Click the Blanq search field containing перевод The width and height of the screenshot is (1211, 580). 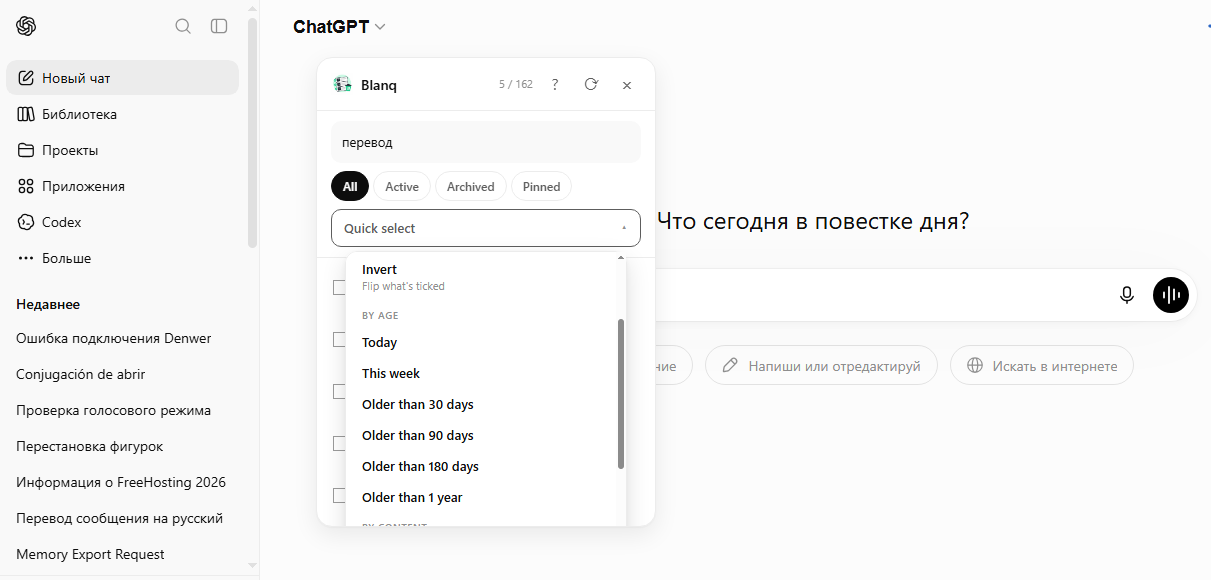486,142
